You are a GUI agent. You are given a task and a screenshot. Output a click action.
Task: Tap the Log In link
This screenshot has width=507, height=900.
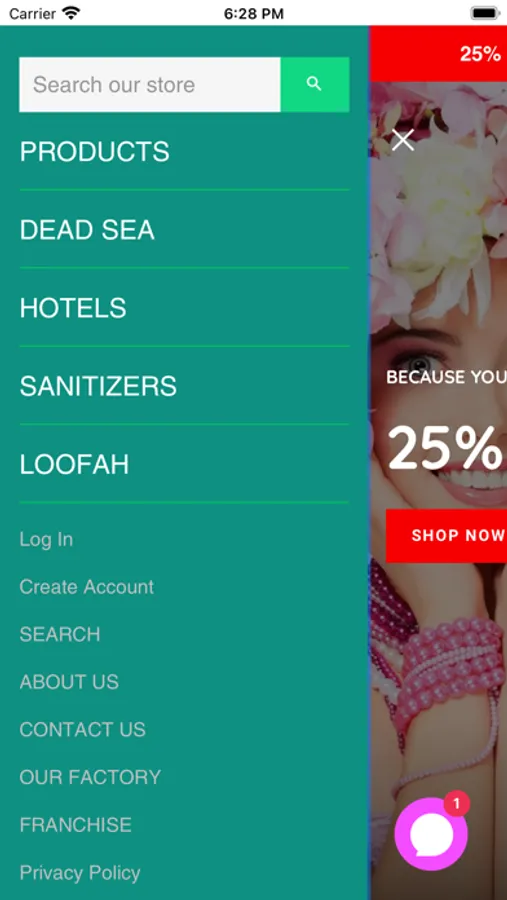(x=47, y=540)
